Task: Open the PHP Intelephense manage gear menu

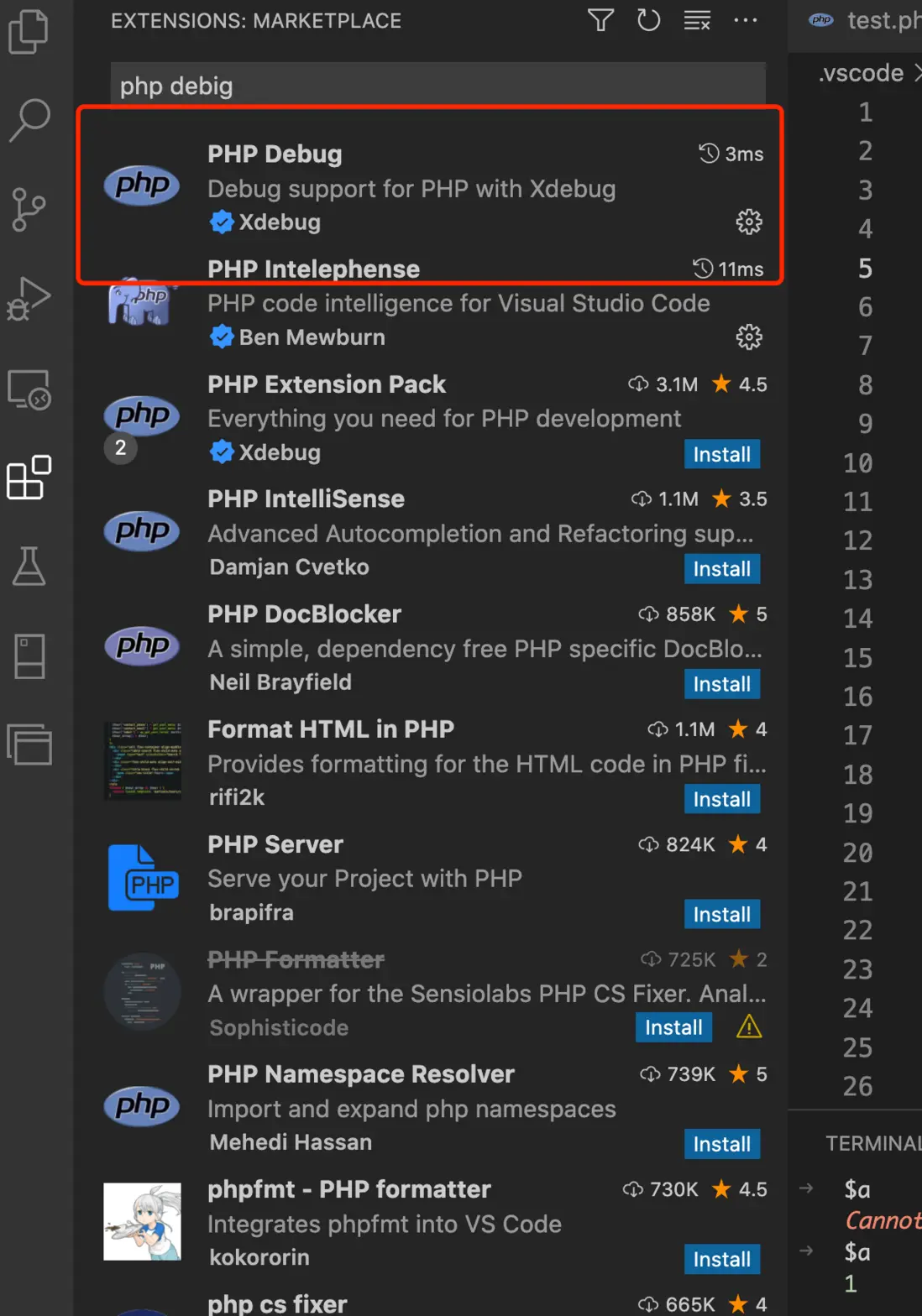Action: tap(748, 337)
